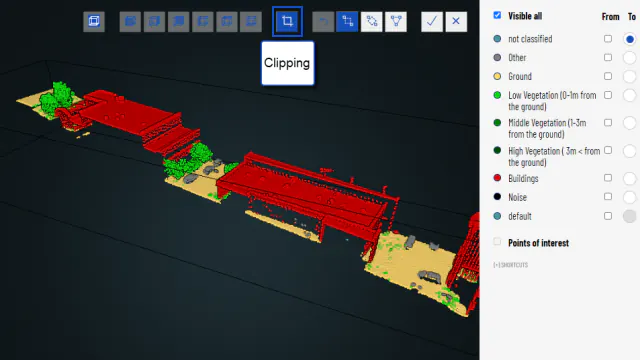Click the "Points of interest" label text
The width and height of the screenshot is (640, 360).
[x=538, y=243]
